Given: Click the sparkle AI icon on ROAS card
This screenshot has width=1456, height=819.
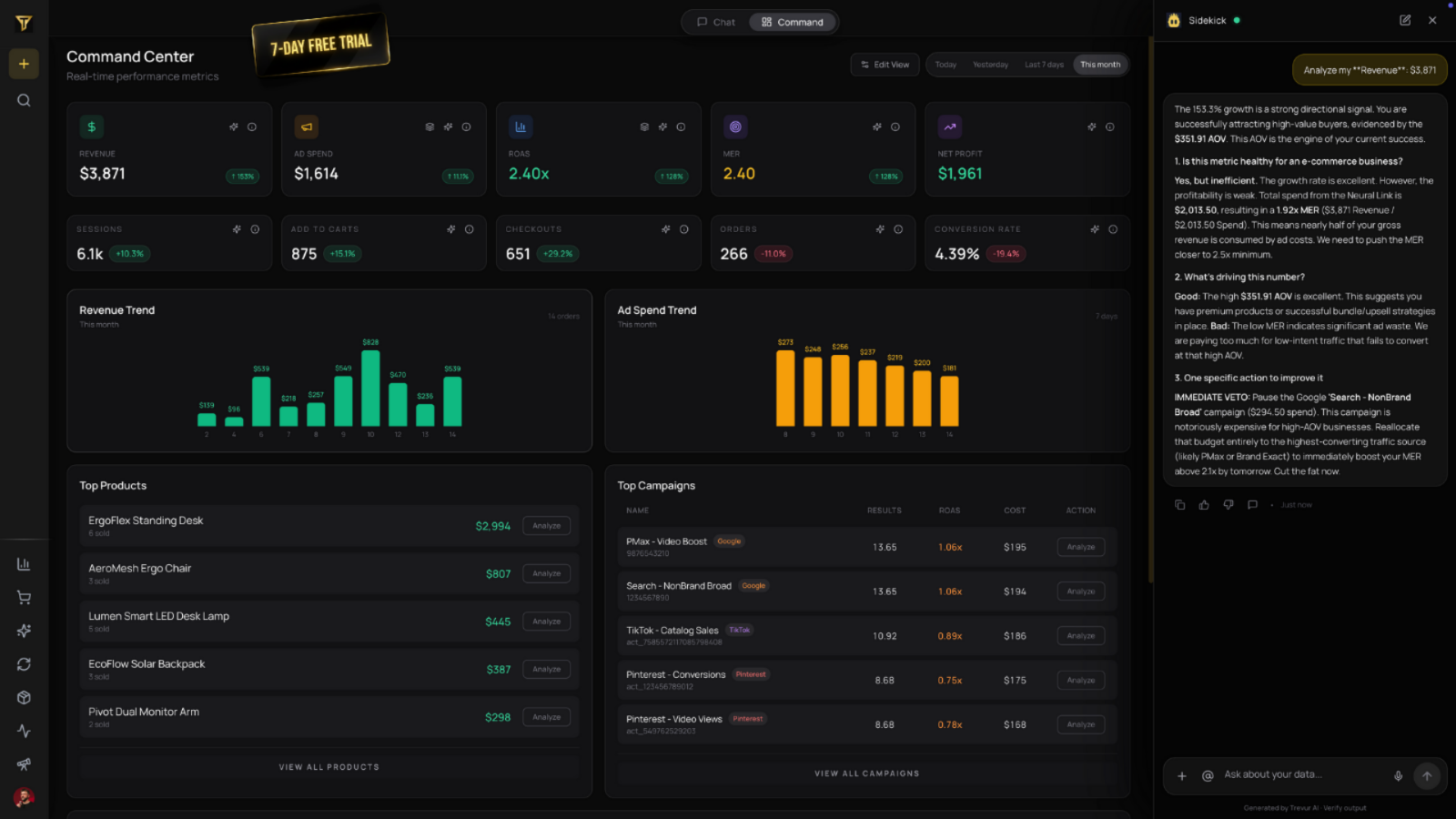Looking at the screenshot, I should [662, 127].
